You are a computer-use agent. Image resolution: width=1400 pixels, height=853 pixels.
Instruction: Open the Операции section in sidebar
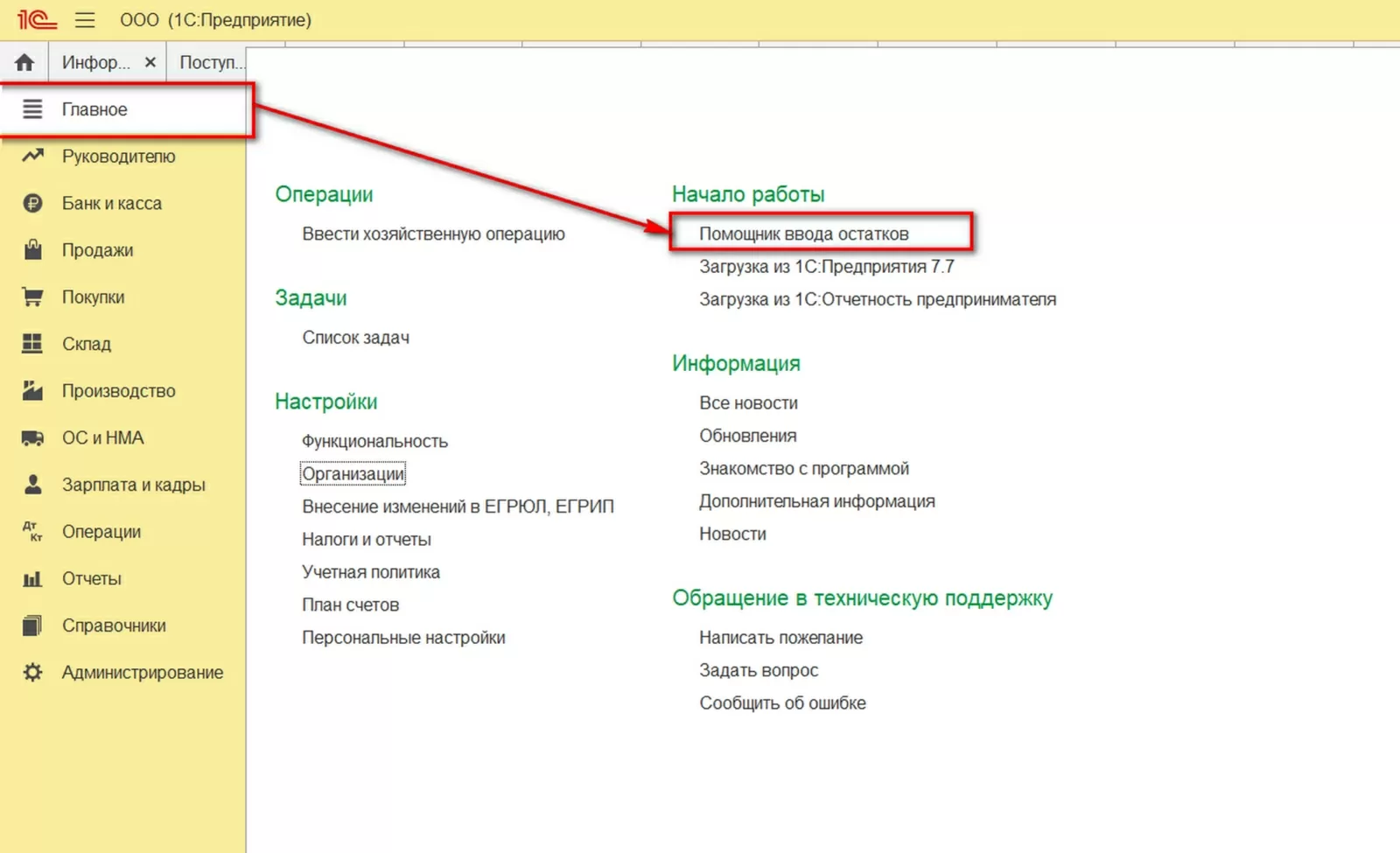coord(101,532)
